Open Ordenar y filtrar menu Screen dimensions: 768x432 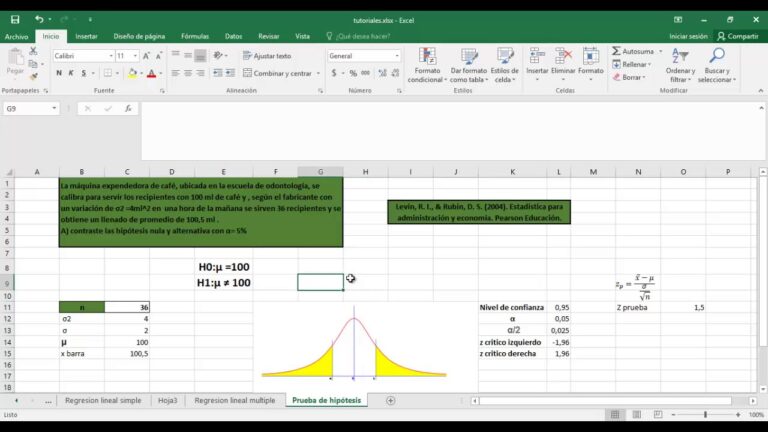pos(680,65)
